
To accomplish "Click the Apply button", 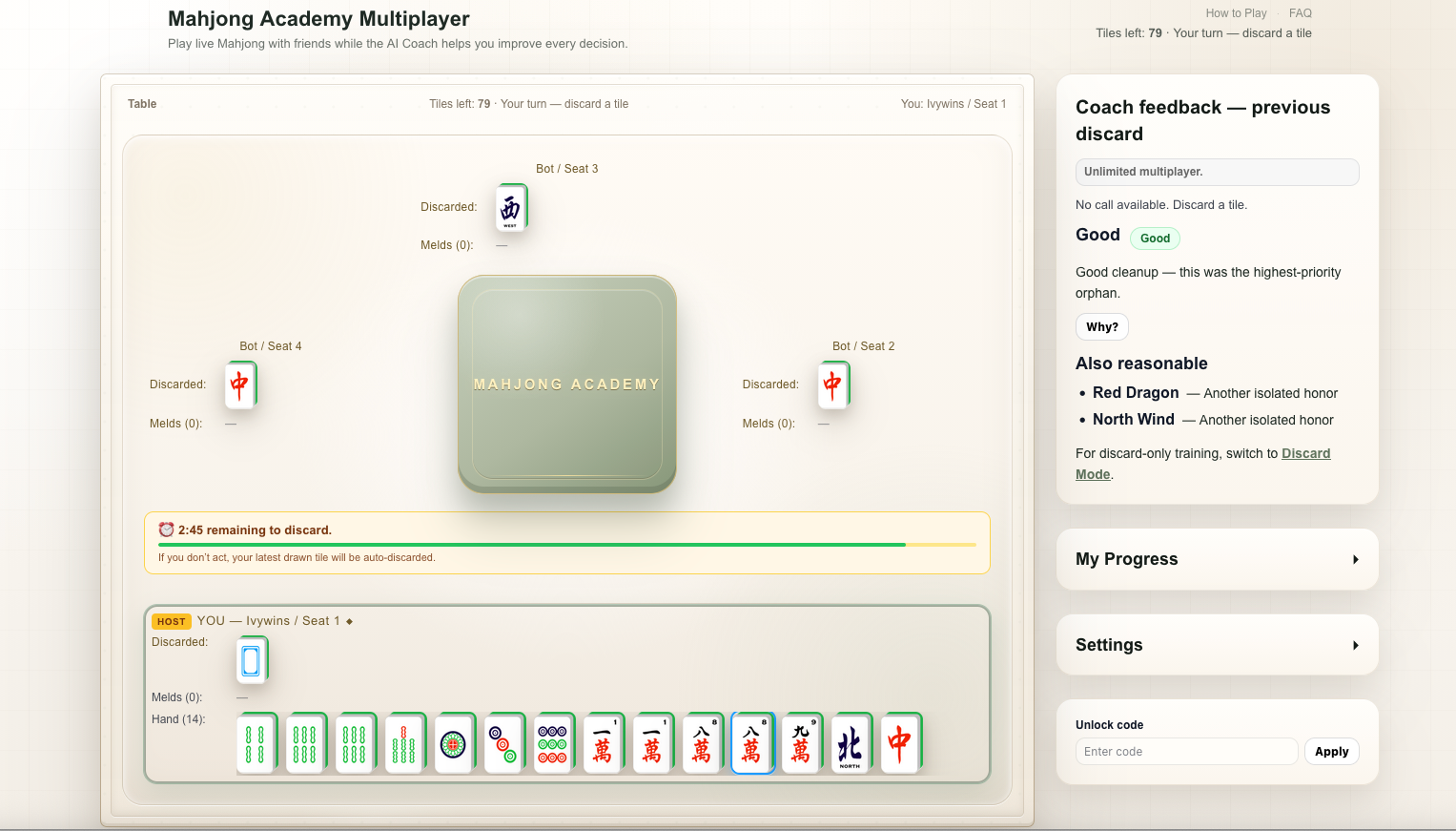I will (1331, 752).
